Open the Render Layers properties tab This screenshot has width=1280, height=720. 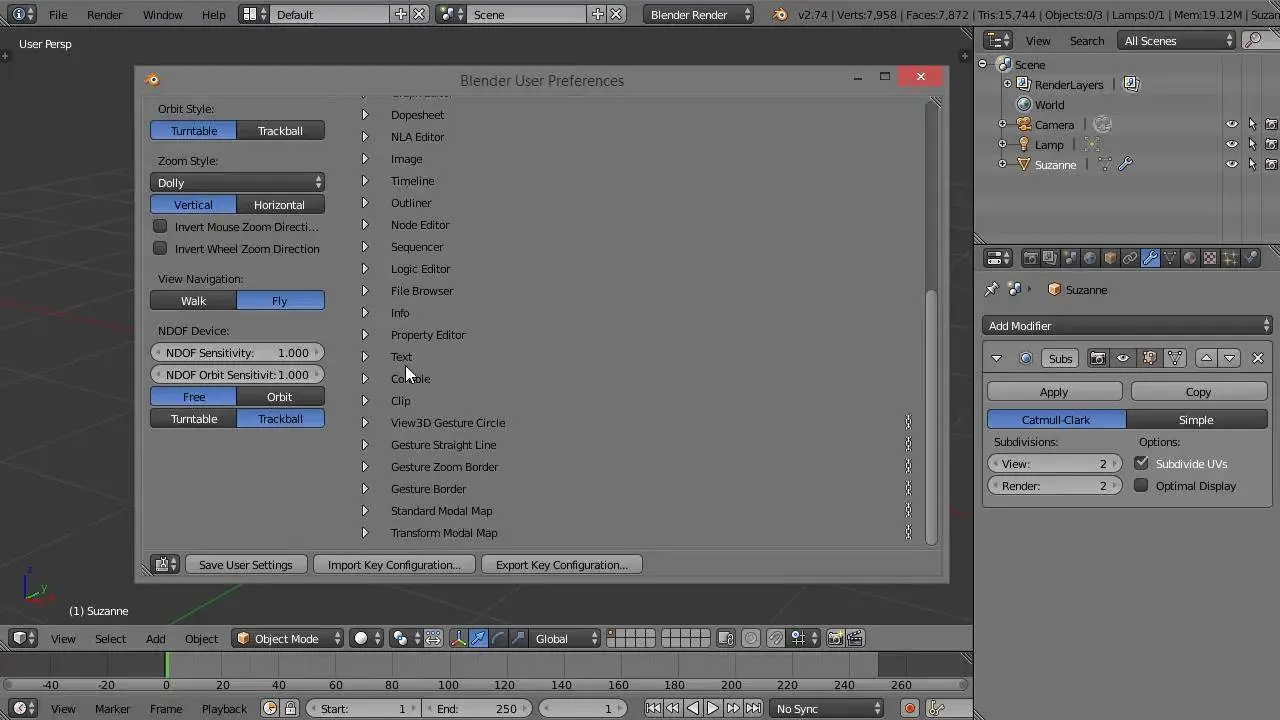click(1050, 258)
